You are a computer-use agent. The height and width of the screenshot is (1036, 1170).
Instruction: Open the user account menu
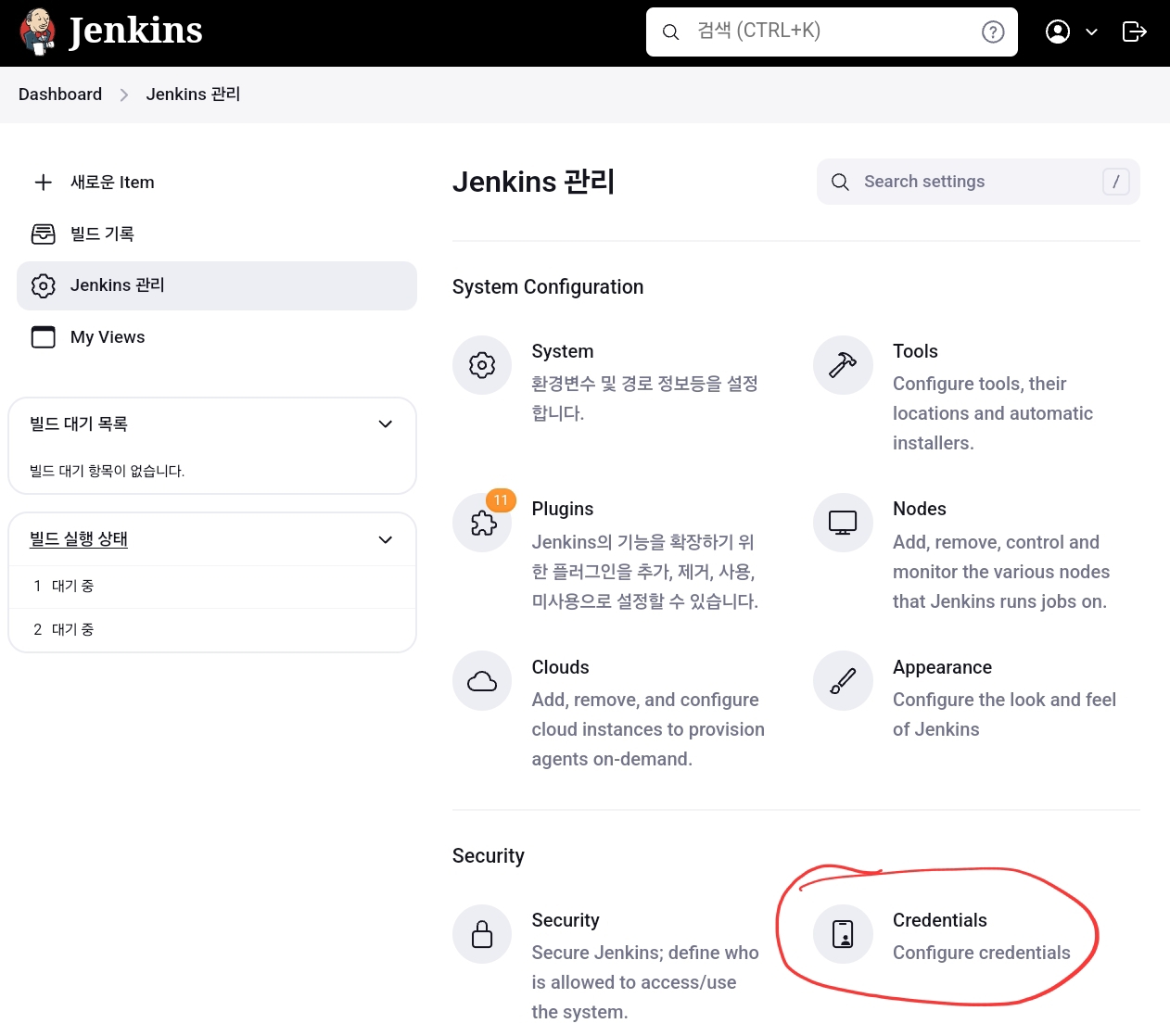[x=1058, y=31]
